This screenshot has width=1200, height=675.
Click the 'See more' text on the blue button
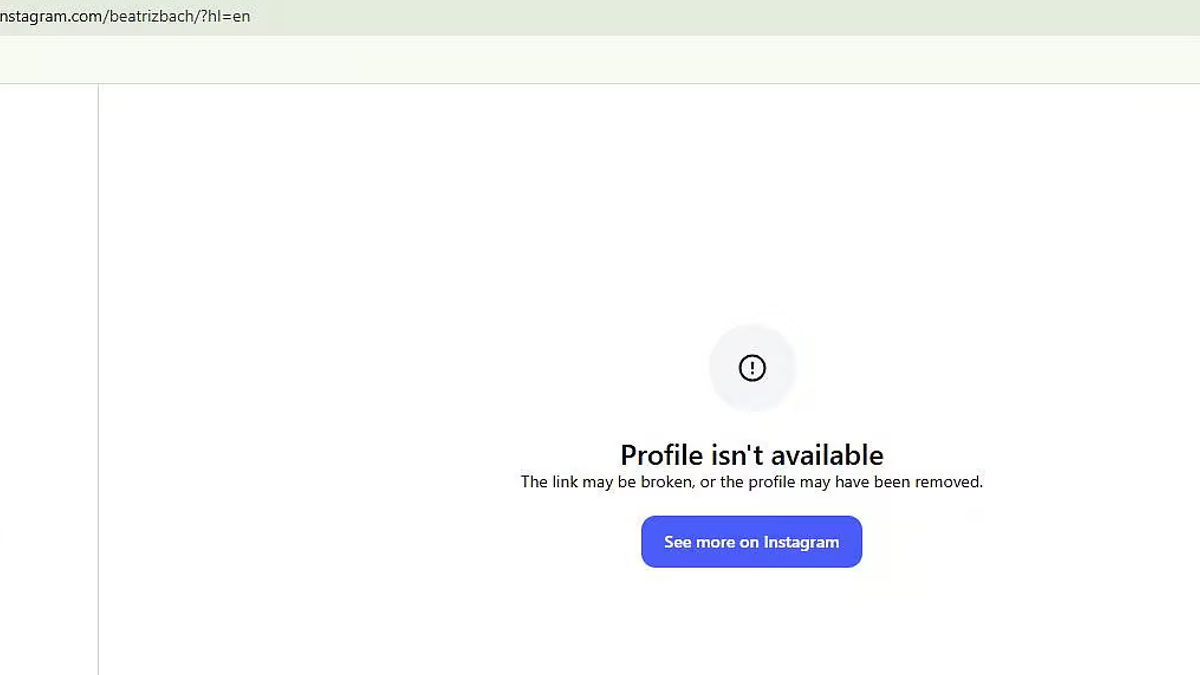[699, 542]
